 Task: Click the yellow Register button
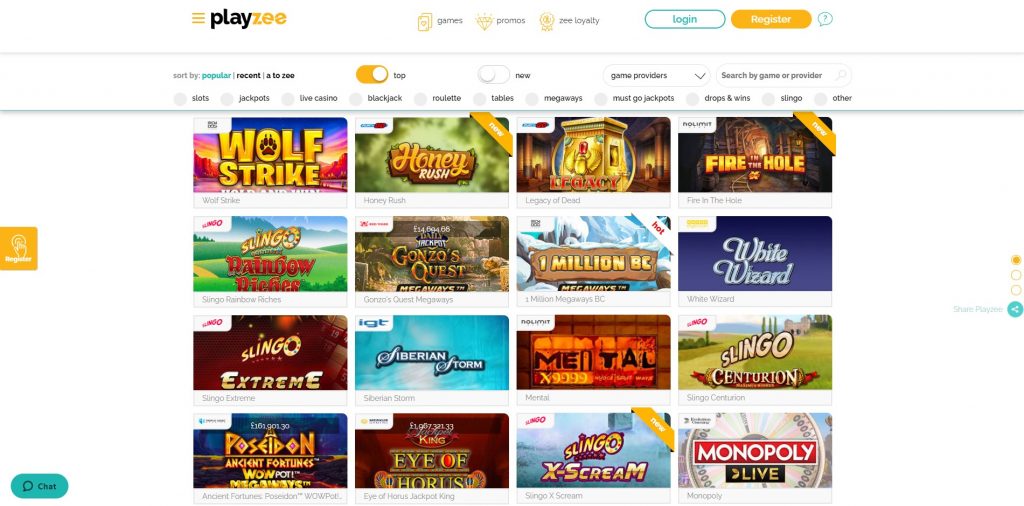[771, 19]
